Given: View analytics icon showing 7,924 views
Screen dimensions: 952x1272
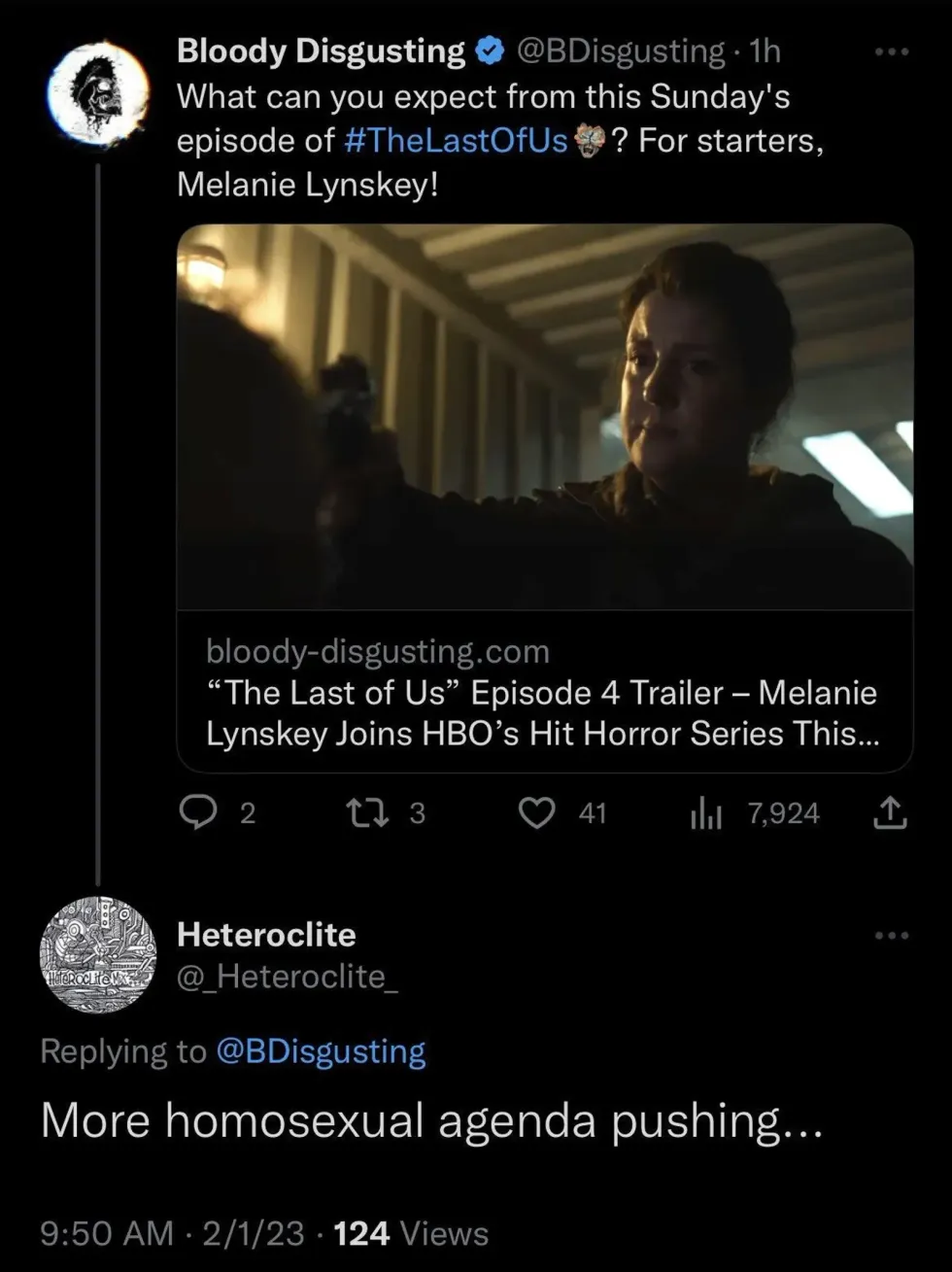Looking at the screenshot, I should [x=705, y=813].
